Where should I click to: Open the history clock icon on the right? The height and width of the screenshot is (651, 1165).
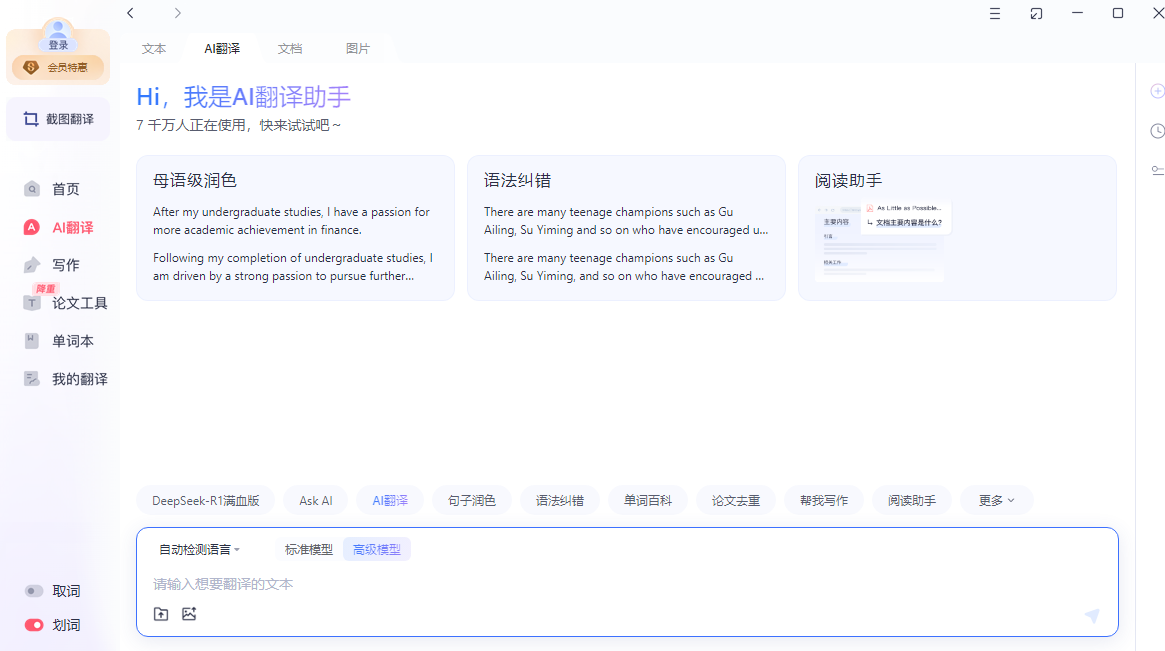coord(1157,131)
